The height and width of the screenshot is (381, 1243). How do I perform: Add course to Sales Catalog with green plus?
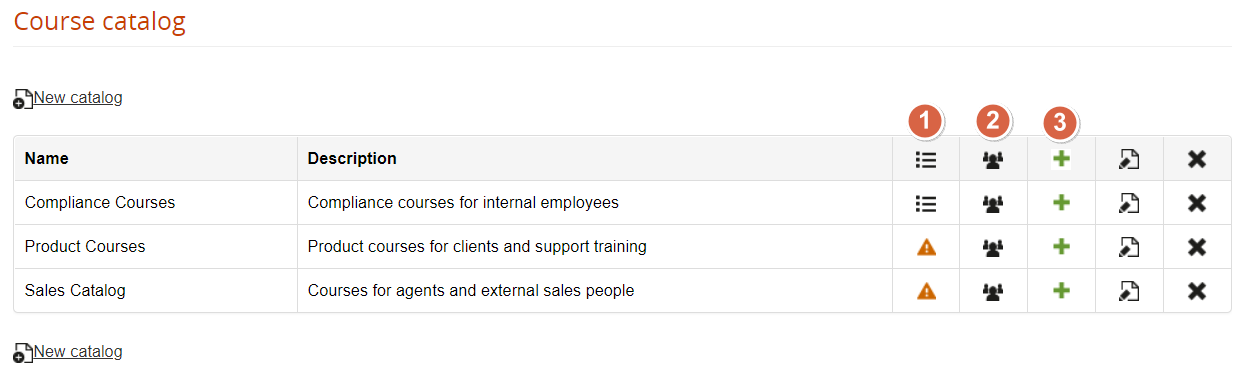point(1061,291)
